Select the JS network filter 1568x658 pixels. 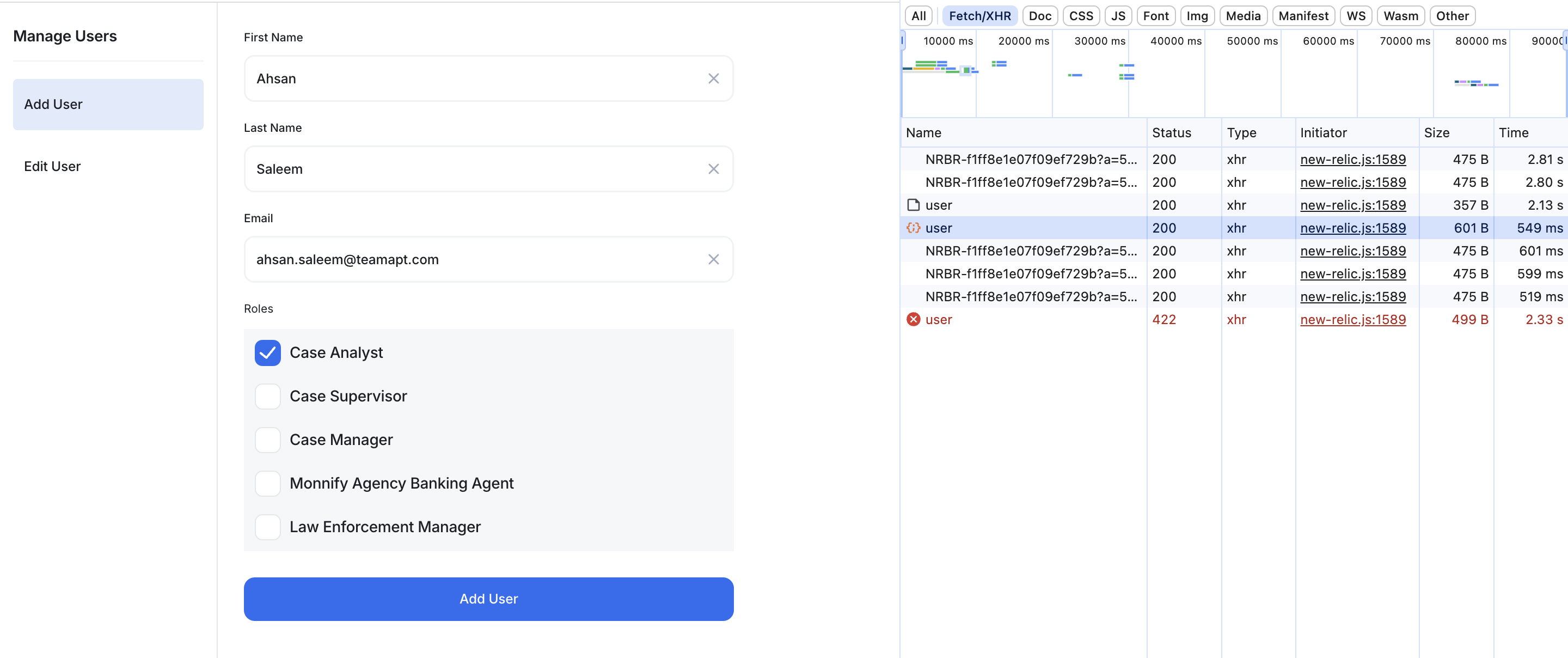[1118, 16]
